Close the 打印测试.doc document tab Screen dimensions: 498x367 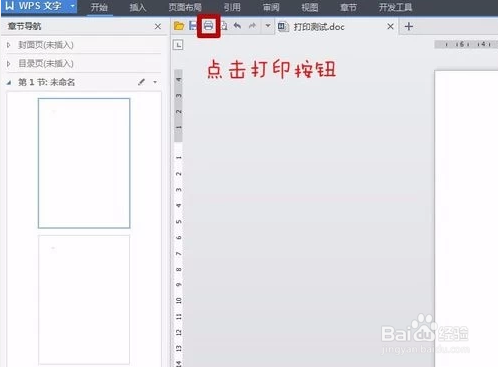pos(390,26)
